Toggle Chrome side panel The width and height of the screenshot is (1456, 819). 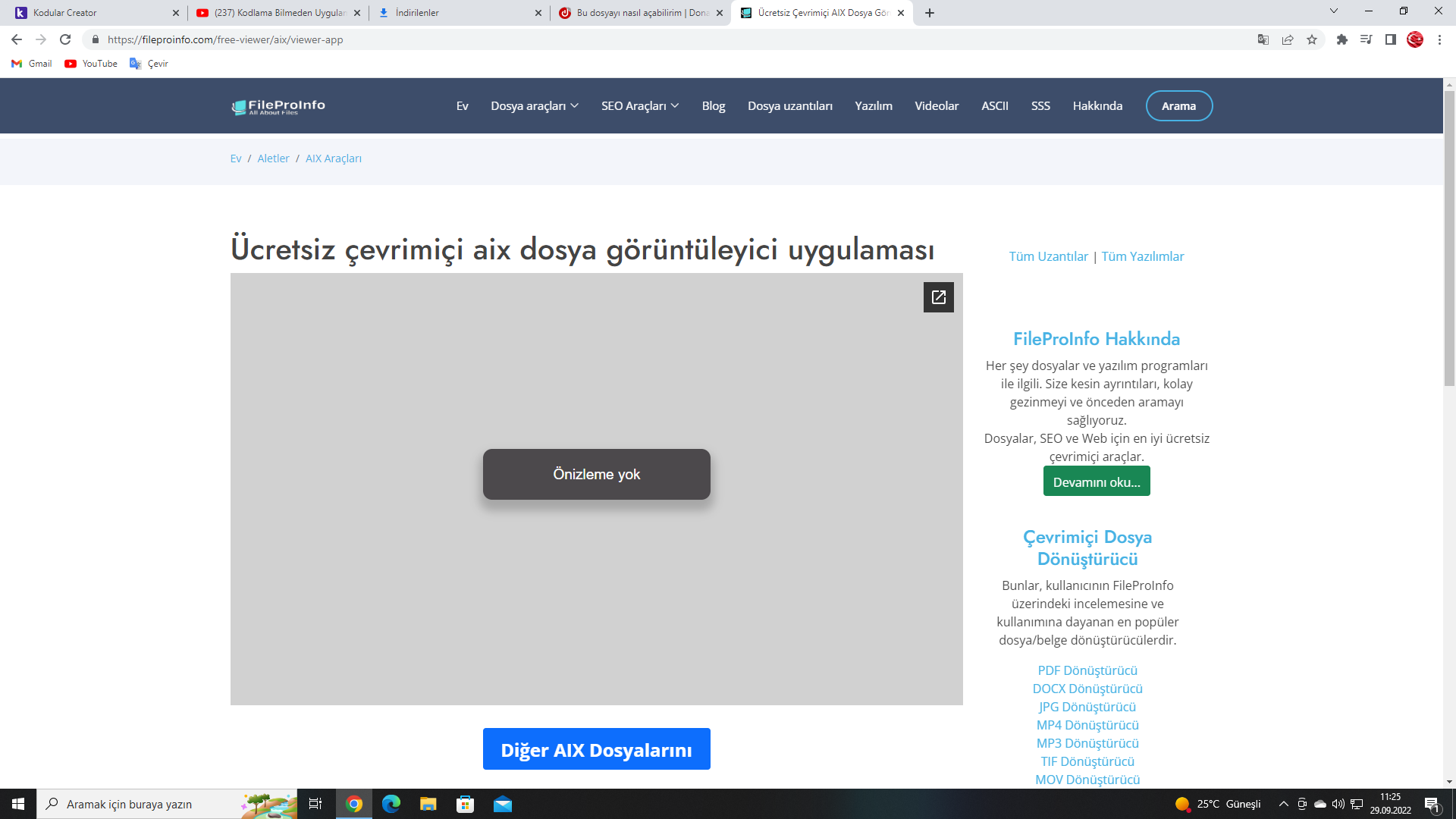1390,39
